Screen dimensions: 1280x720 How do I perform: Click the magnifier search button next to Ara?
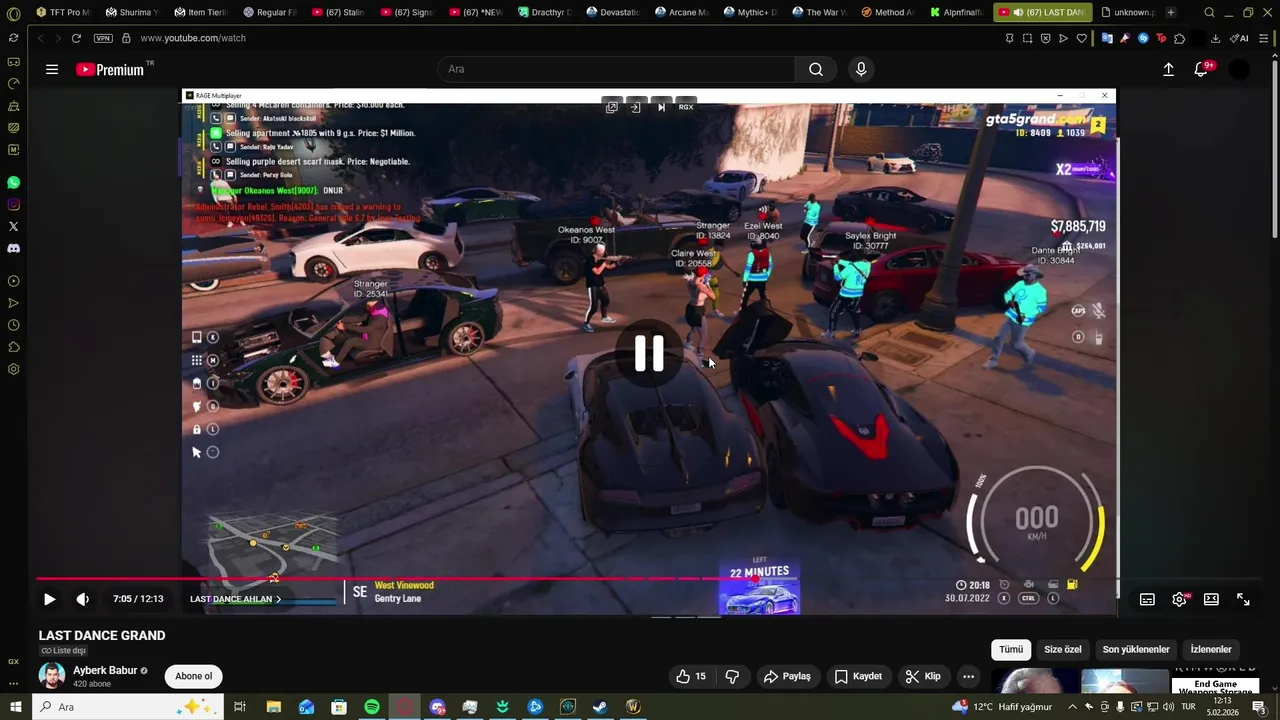pos(816,69)
